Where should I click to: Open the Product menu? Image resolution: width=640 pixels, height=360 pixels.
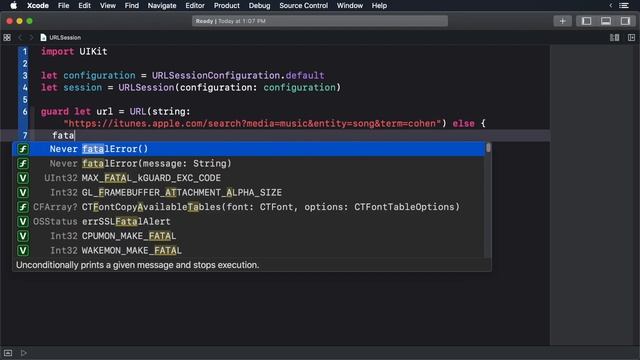(227, 6)
